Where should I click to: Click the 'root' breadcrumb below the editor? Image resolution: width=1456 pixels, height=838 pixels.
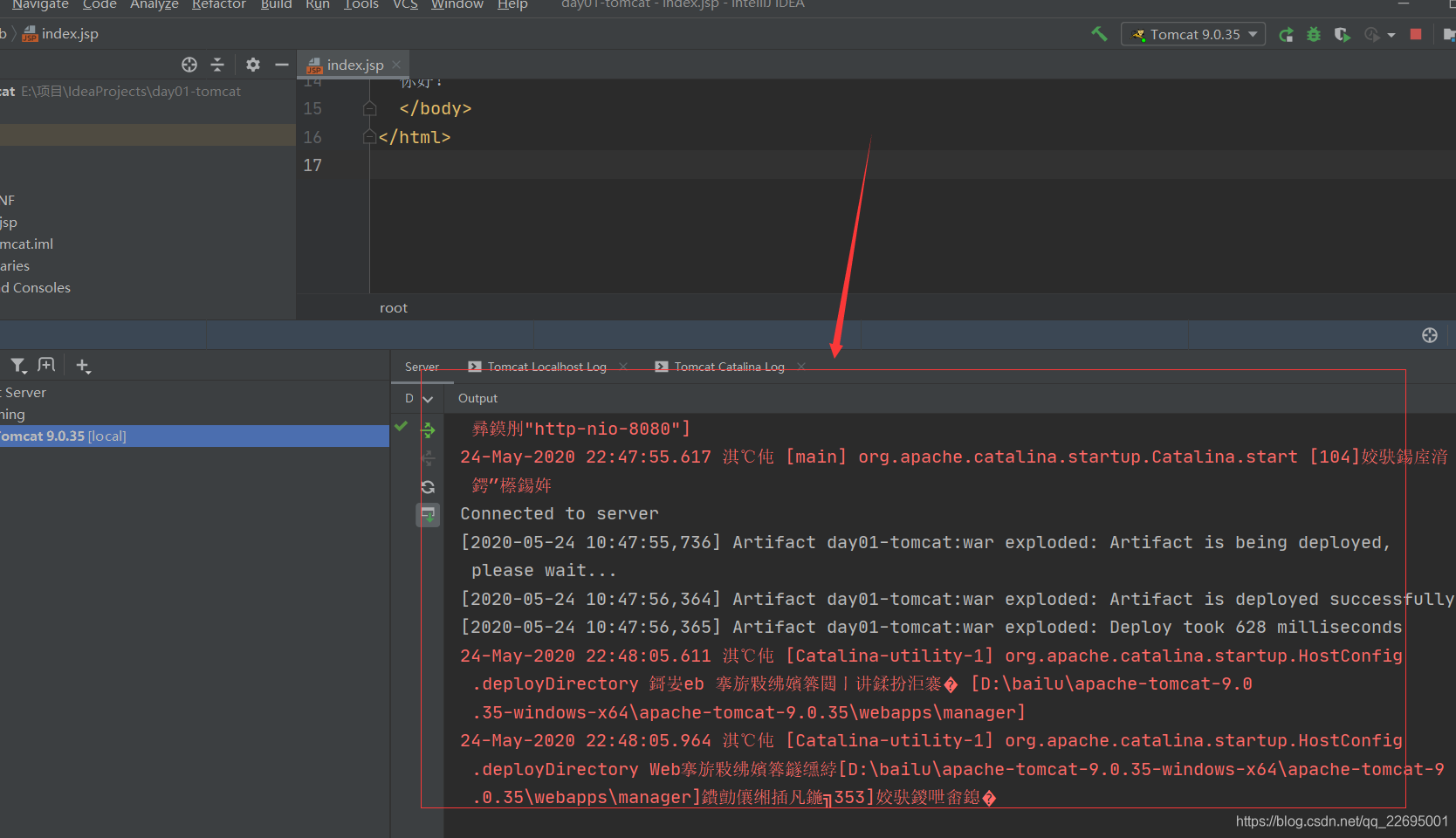(x=394, y=308)
